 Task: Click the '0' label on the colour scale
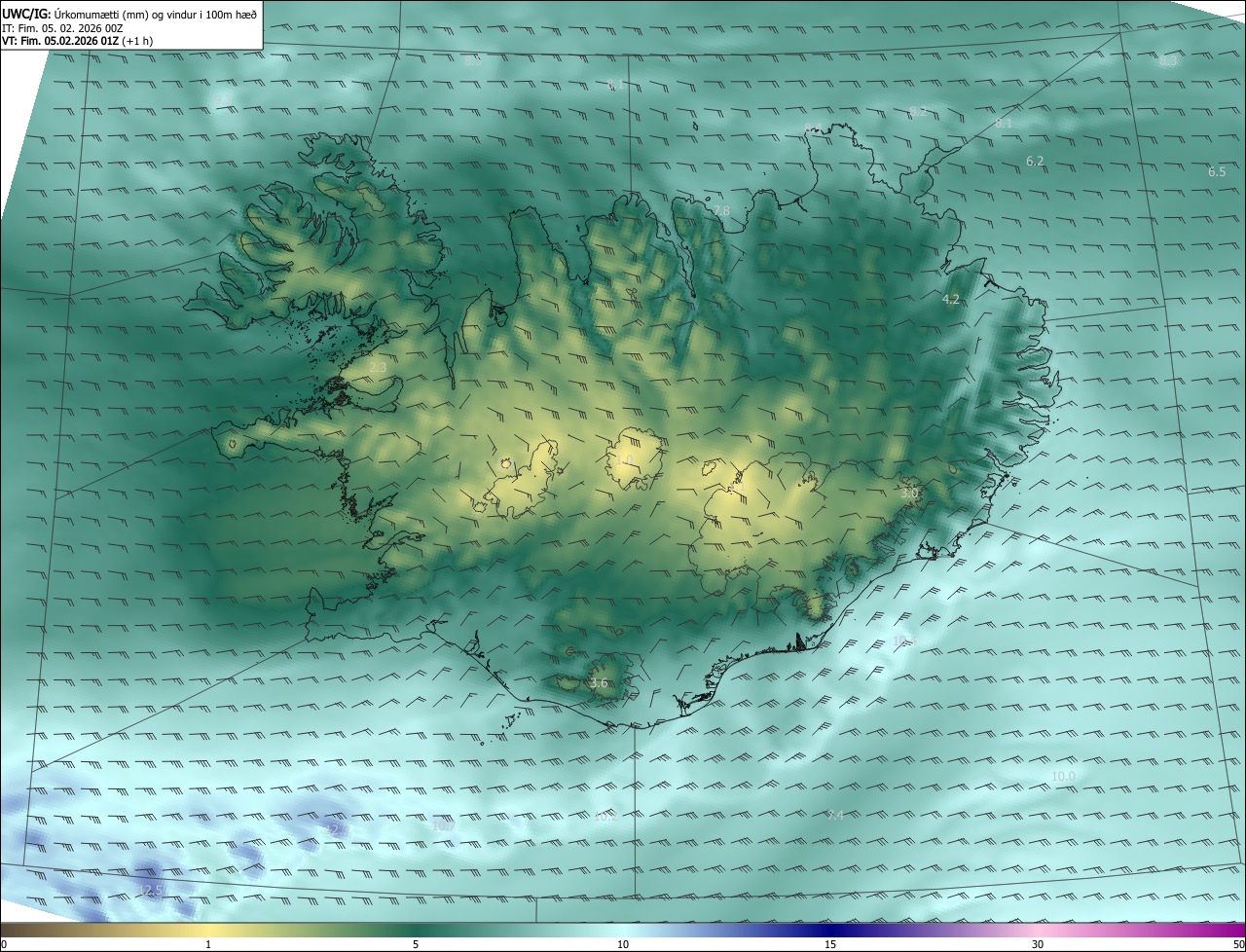(4, 944)
